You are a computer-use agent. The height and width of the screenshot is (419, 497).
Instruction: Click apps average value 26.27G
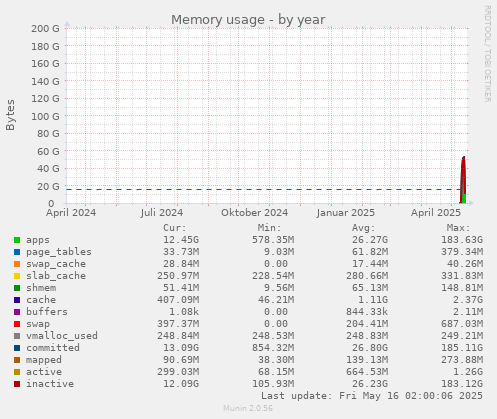(x=370, y=240)
